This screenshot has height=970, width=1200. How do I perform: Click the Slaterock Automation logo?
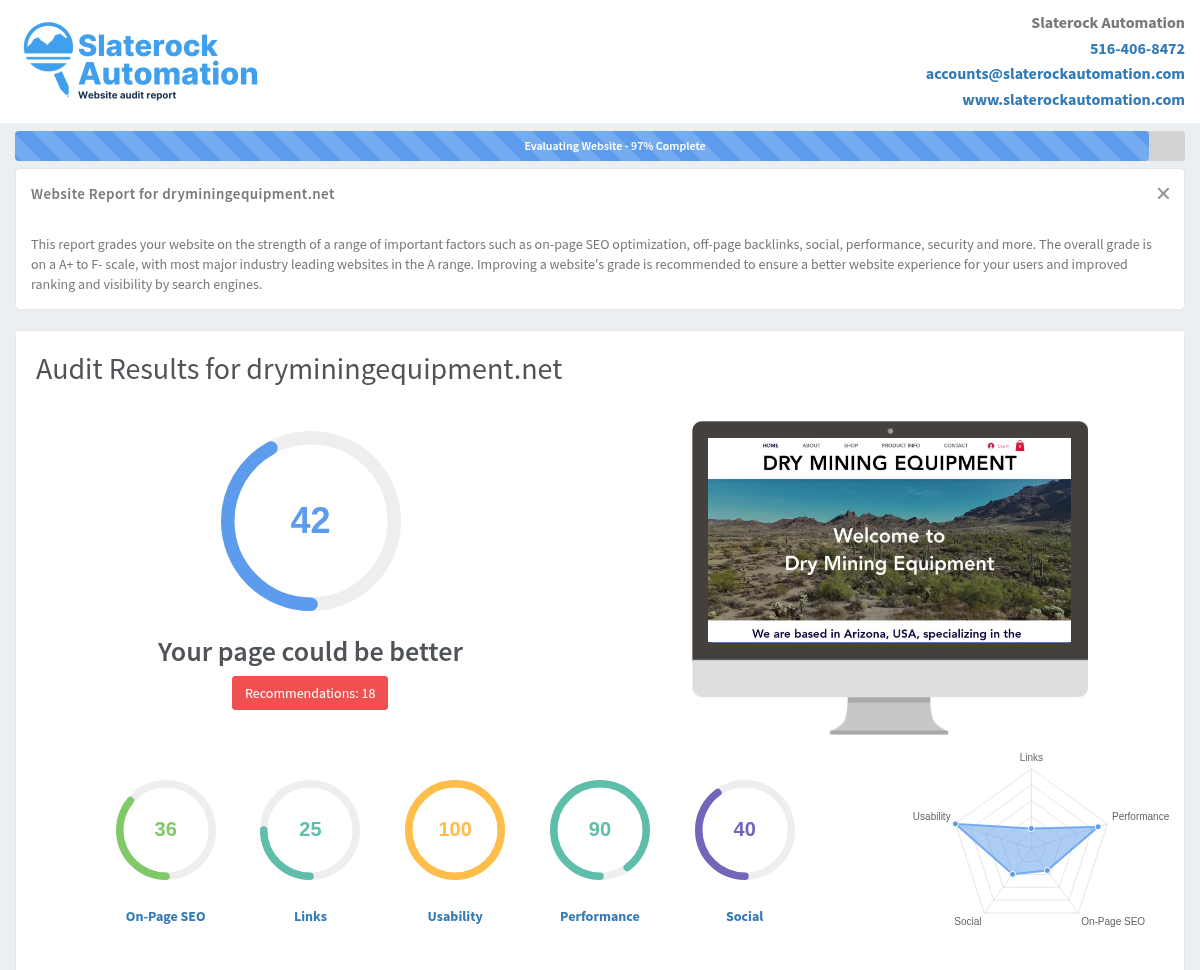[140, 61]
